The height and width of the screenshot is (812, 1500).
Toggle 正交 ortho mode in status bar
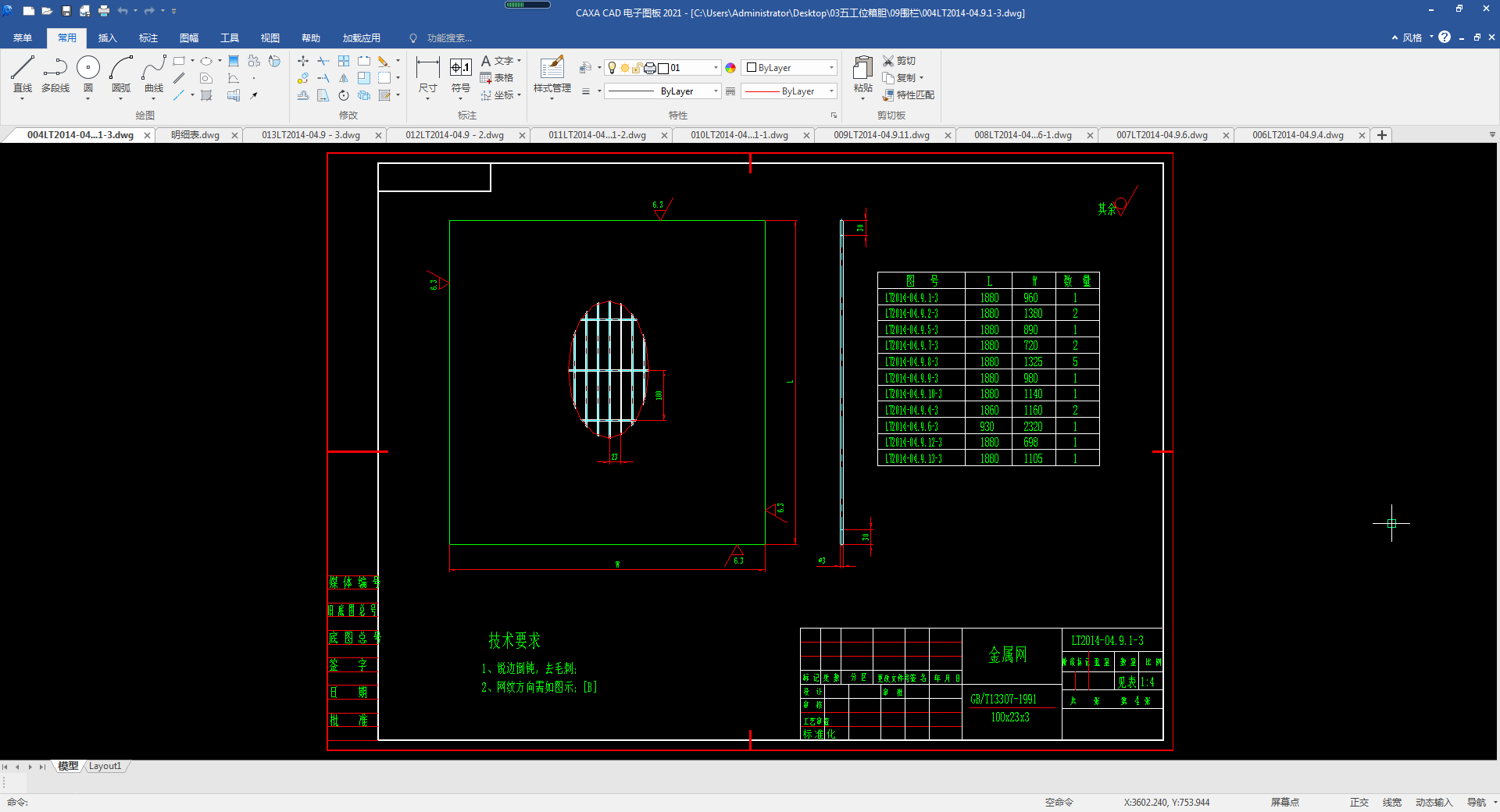pyautogui.click(x=1359, y=802)
